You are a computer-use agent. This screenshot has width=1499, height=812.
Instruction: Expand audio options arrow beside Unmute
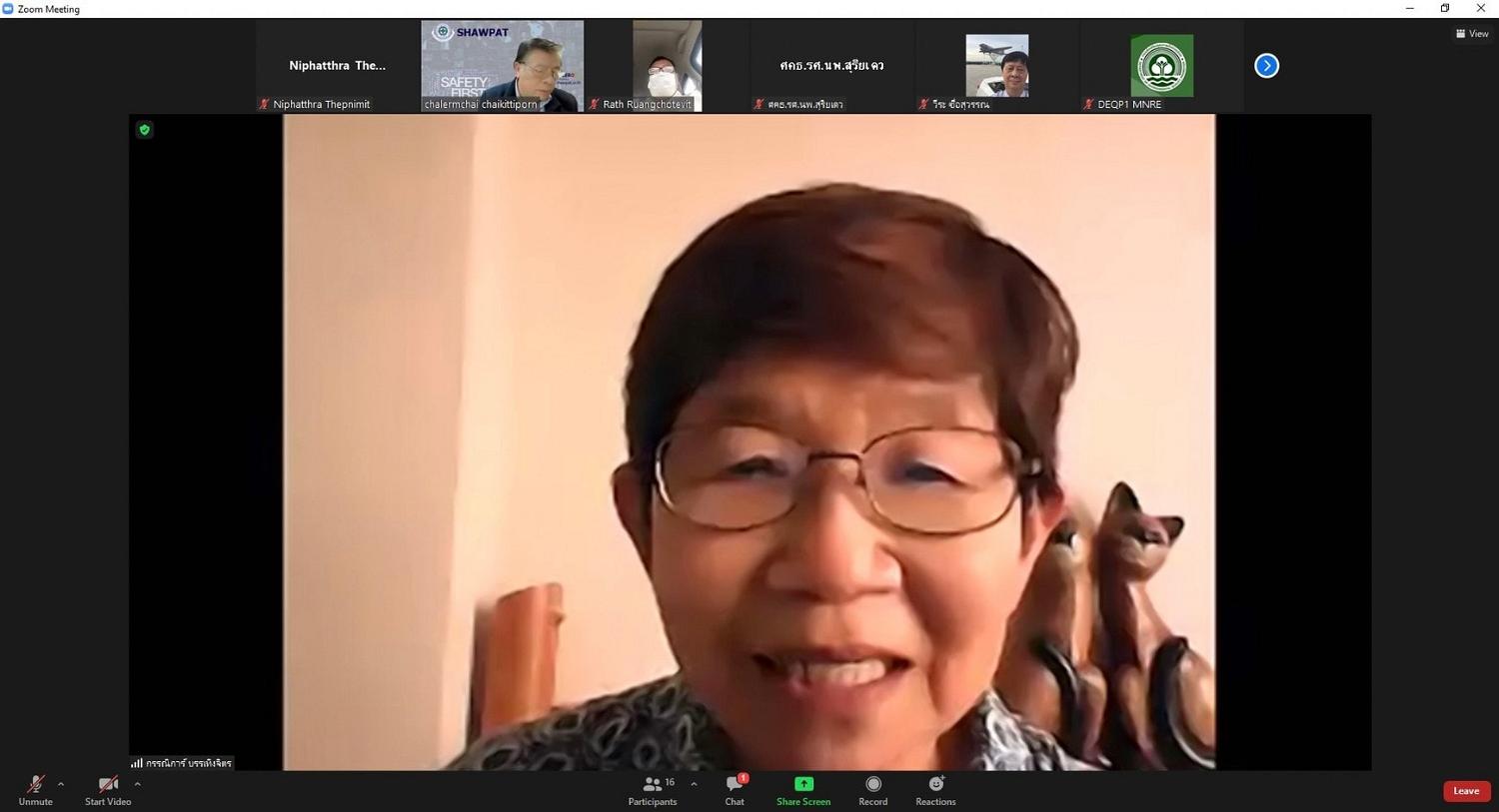pos(61,784)
